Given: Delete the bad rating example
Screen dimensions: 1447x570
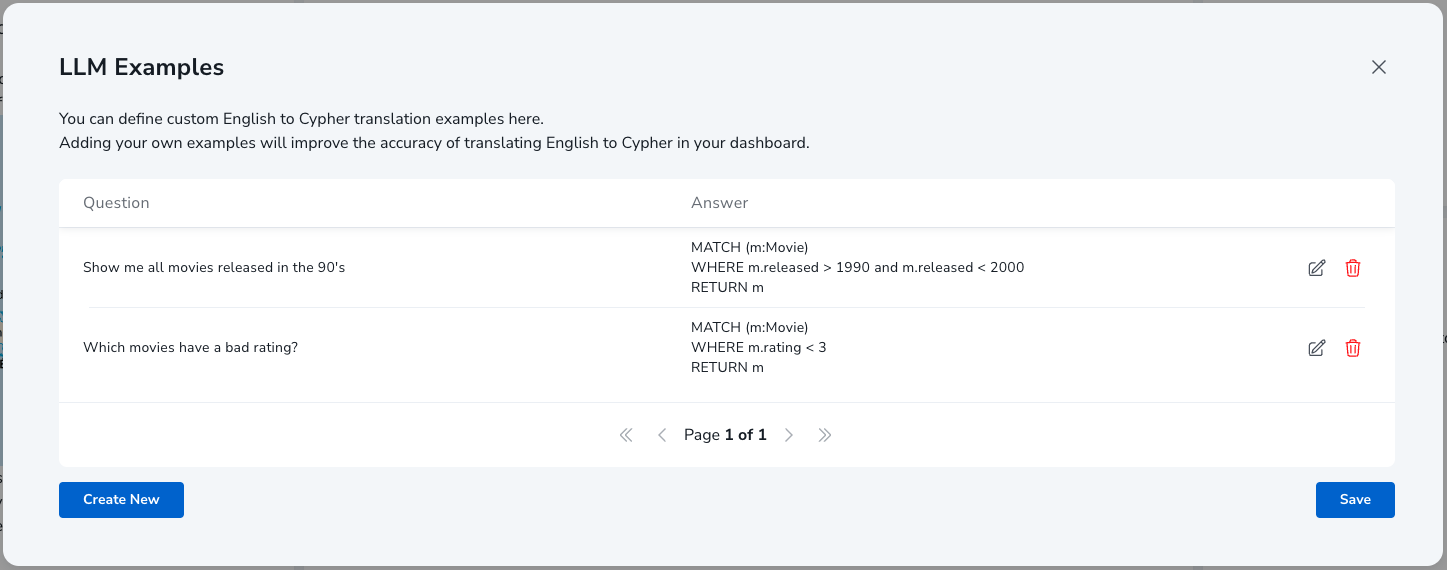Looking at the screenshot, I should click(1353, 348).
